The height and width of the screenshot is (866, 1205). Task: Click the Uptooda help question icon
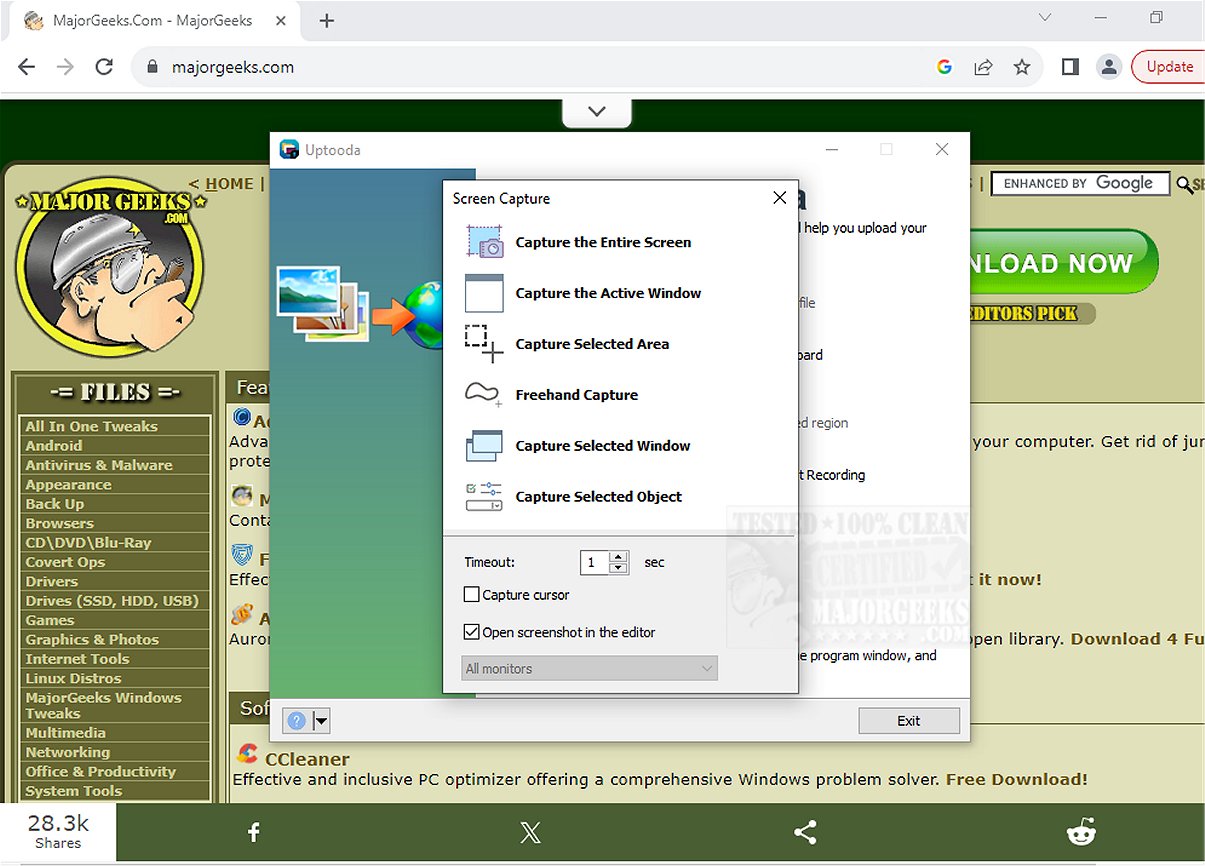(296, 721)
